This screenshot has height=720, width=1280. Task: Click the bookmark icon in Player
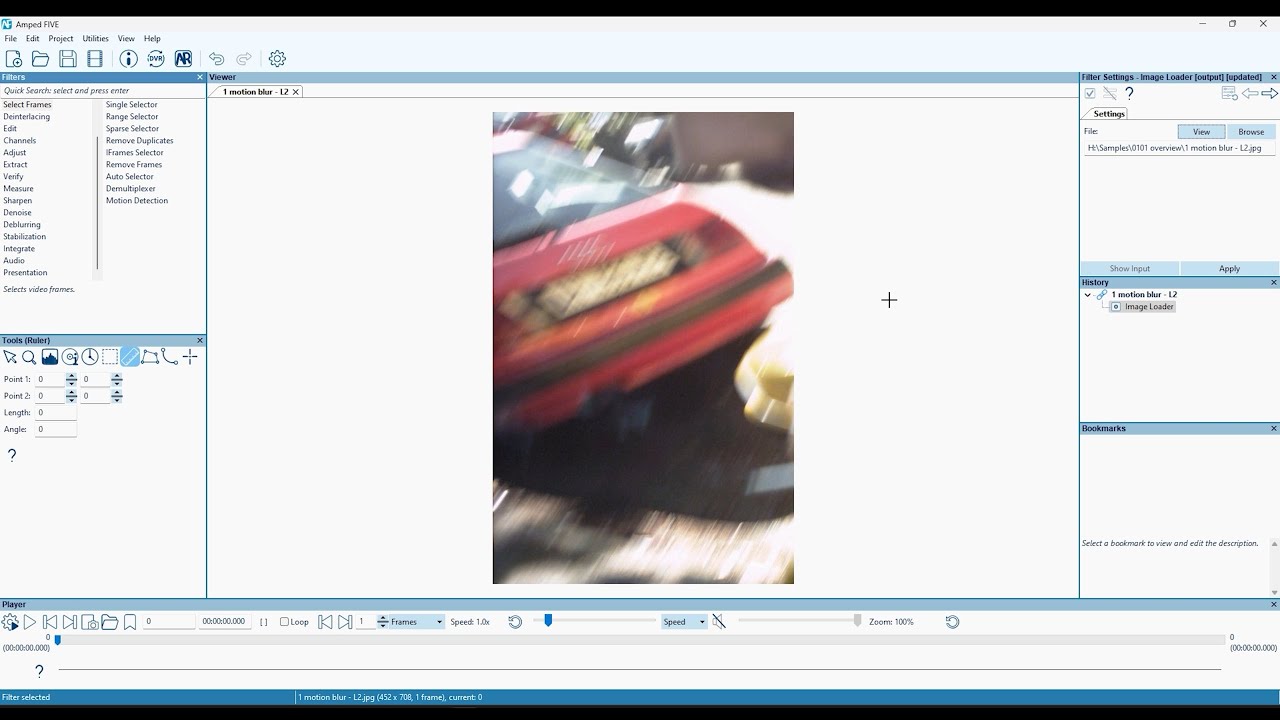tap(130, 622)
